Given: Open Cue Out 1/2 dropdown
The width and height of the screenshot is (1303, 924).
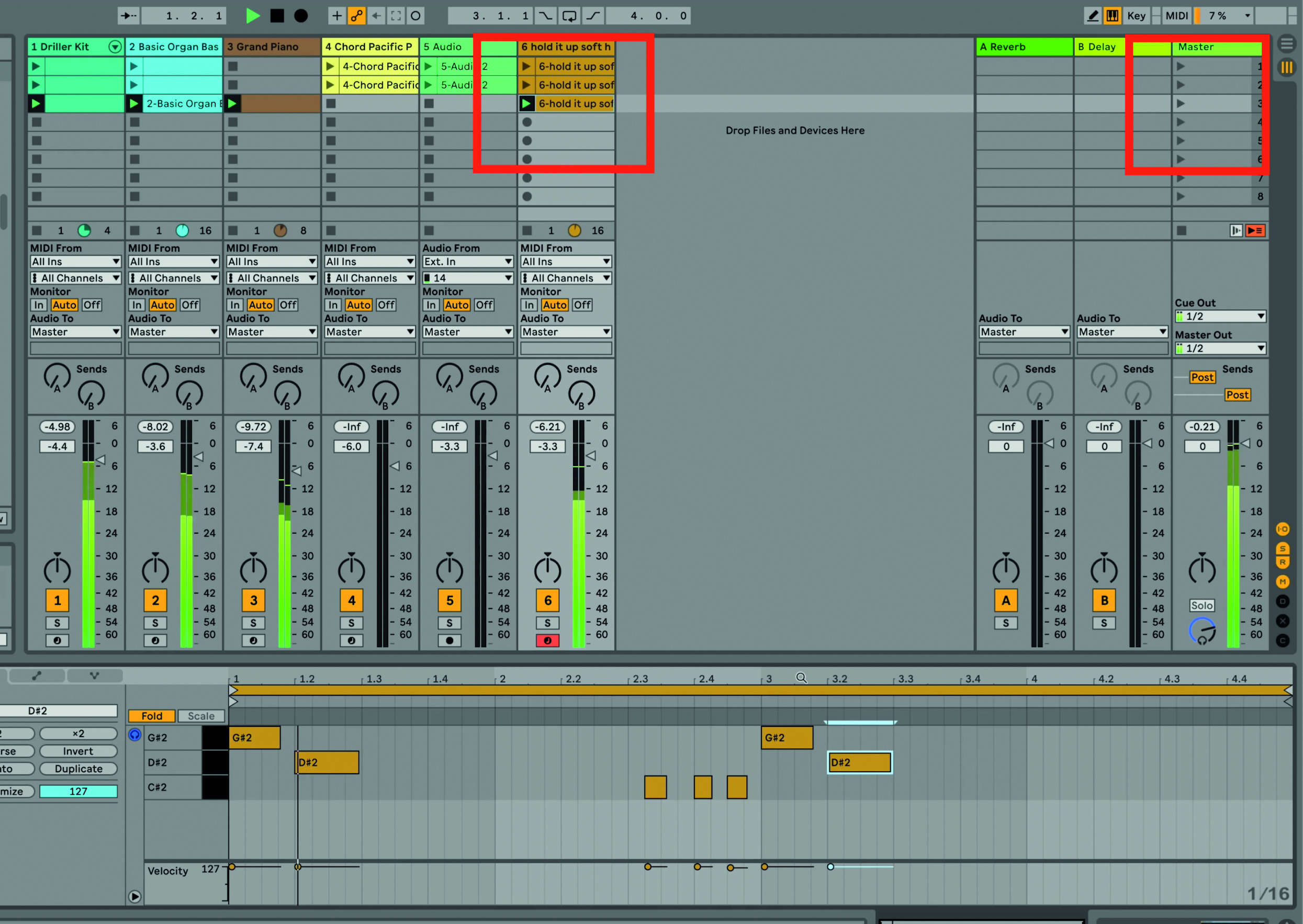Looking at the screenshot, I should 1221,317.
